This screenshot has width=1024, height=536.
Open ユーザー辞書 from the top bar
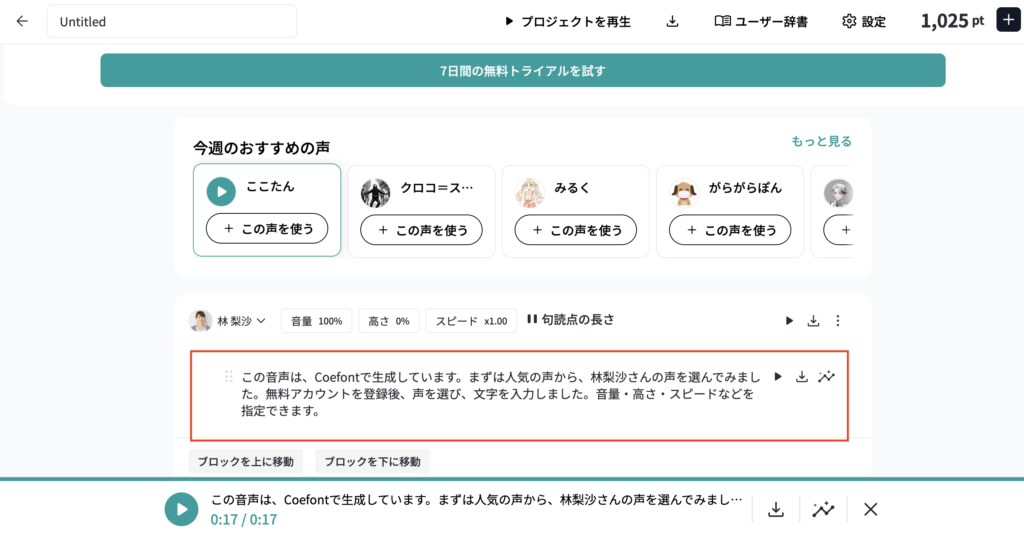pos(761,21)
